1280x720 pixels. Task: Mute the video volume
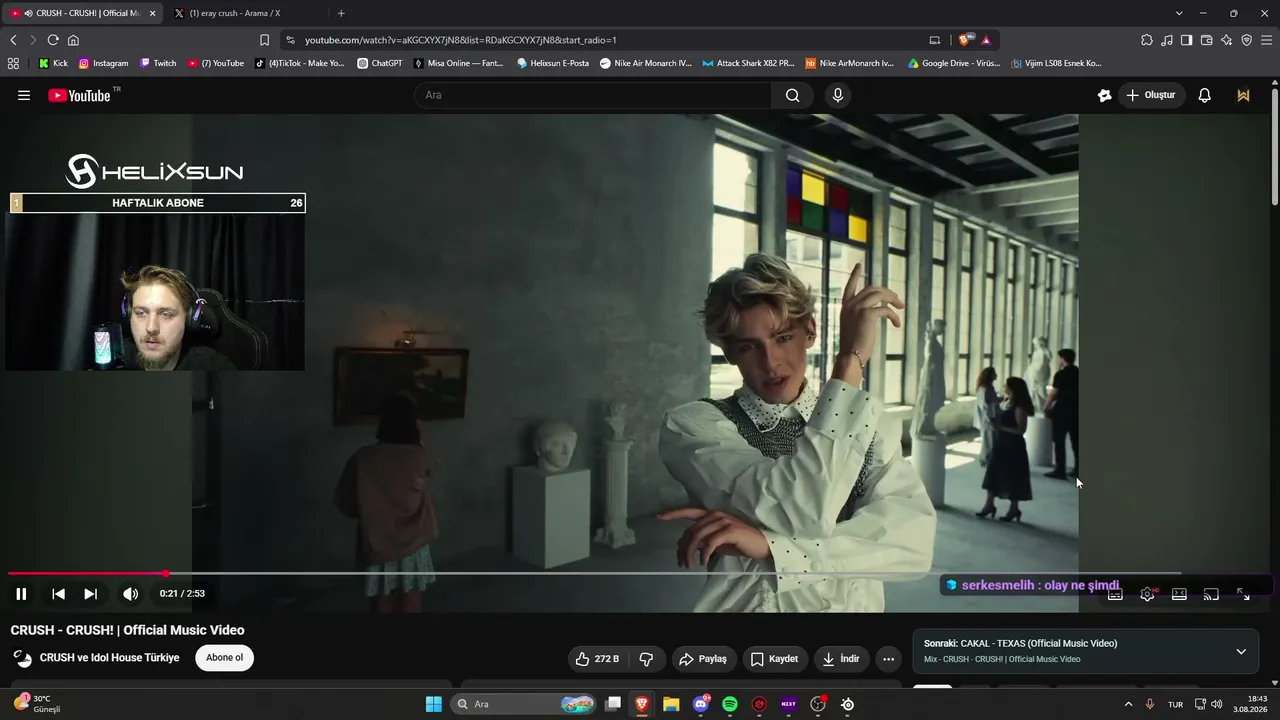pyautogui.click(x=130, y=594)
